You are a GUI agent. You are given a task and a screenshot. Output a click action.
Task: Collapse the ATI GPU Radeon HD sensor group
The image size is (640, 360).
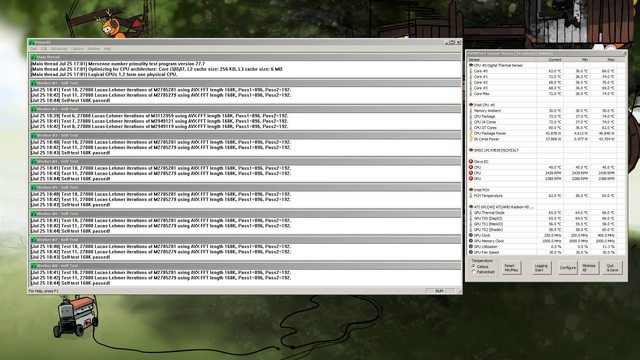[471, 207]
